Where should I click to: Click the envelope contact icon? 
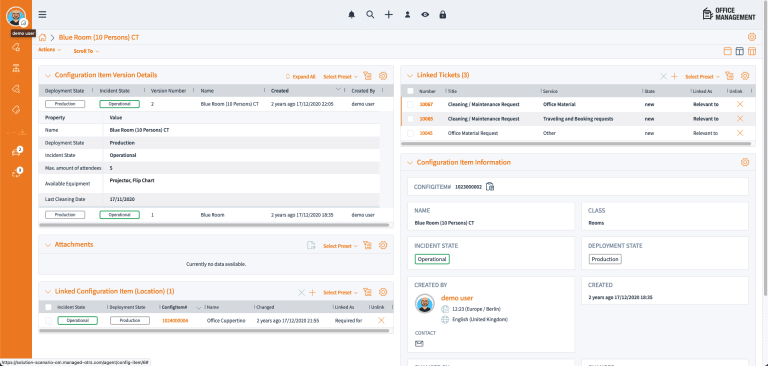[419, 343]
